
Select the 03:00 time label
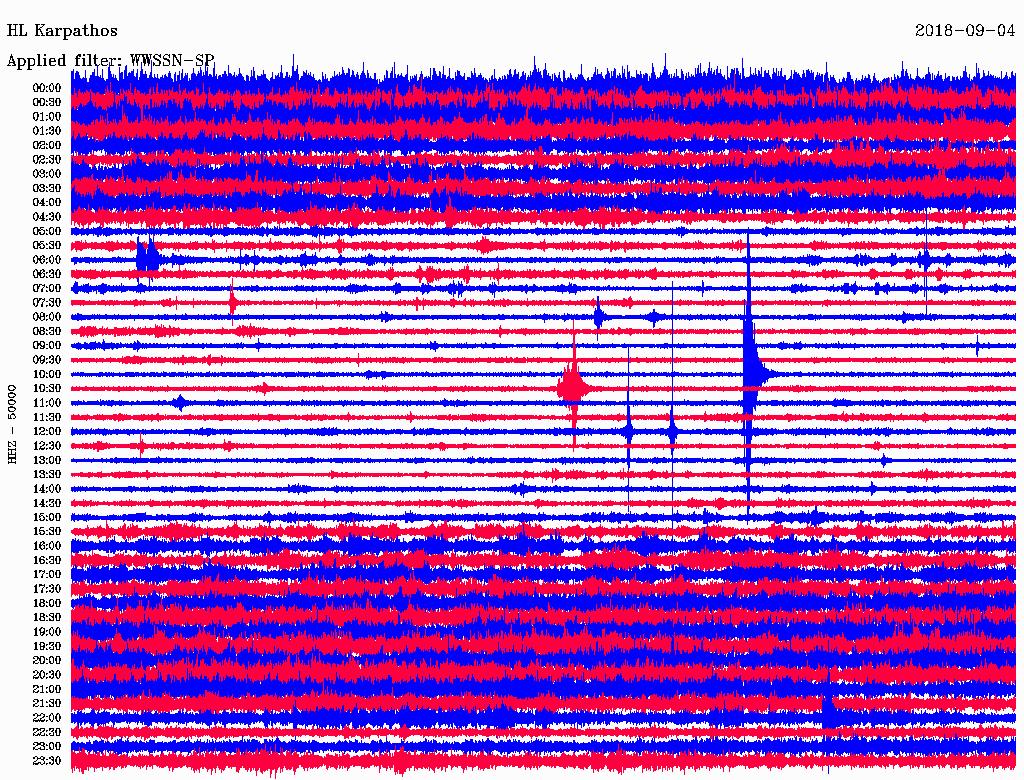(x=47, y=174)
